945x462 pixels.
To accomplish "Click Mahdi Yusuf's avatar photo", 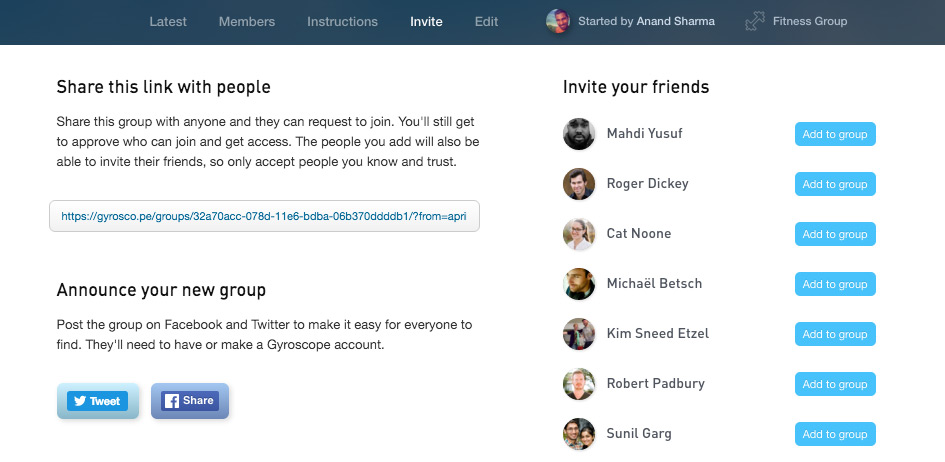I will click(579, 134).
